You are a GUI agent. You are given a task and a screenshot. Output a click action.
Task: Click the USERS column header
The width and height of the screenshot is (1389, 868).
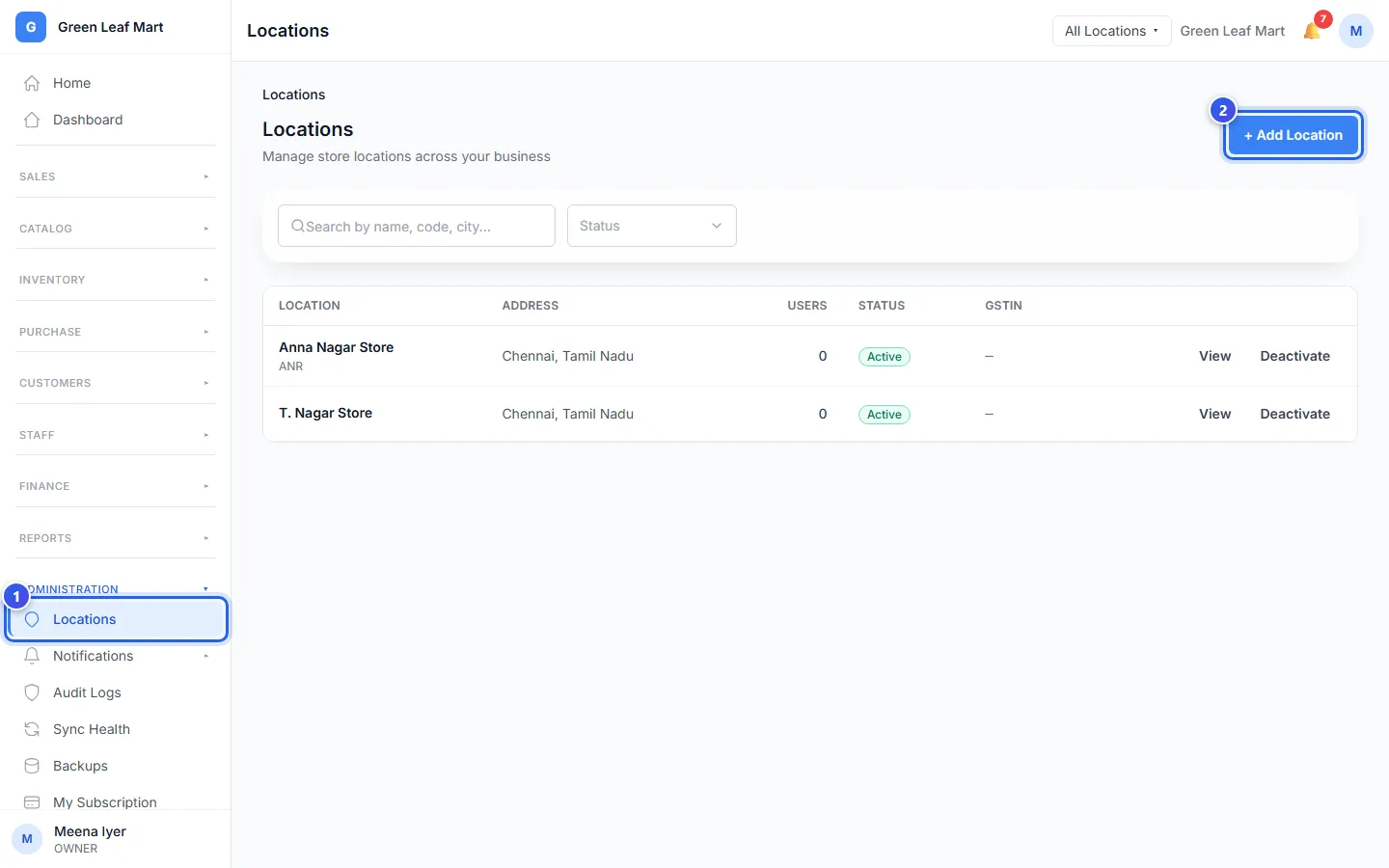(x=807, y=306)
